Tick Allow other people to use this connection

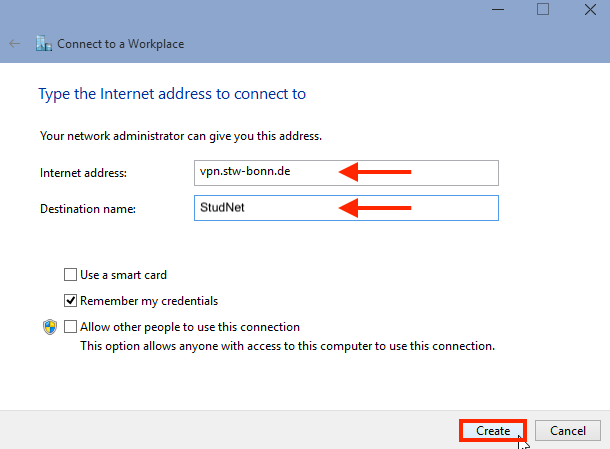[70, 327]
